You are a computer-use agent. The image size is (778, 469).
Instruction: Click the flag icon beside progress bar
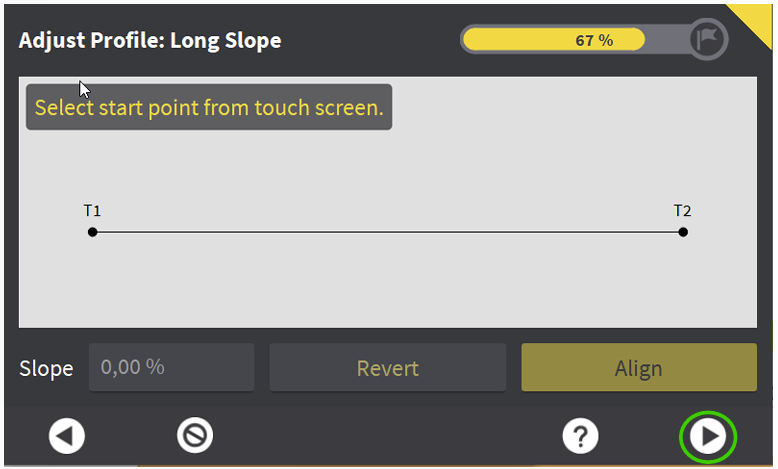(707, 40)
